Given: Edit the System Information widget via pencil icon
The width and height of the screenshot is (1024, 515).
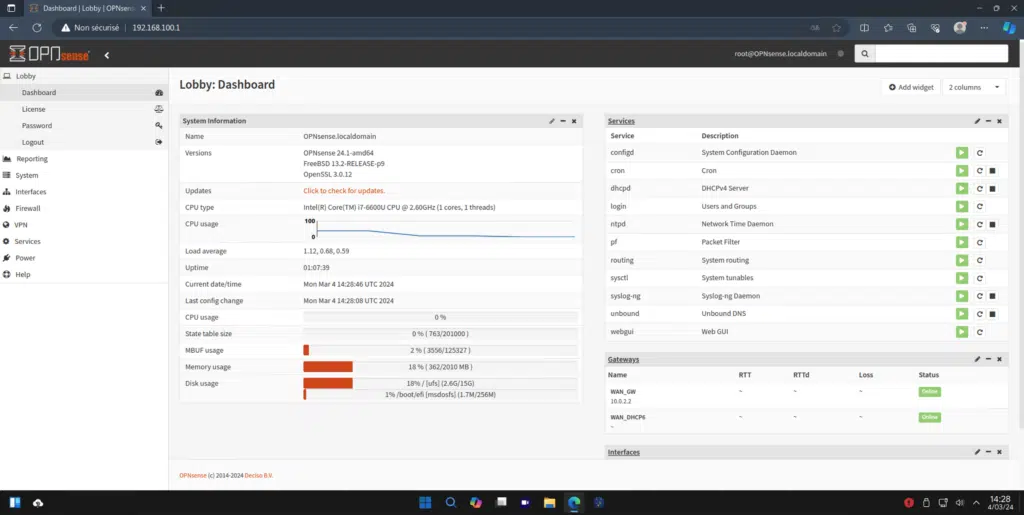Looking at the screenshot, I should pyautogui.click(x=552, y=121).
